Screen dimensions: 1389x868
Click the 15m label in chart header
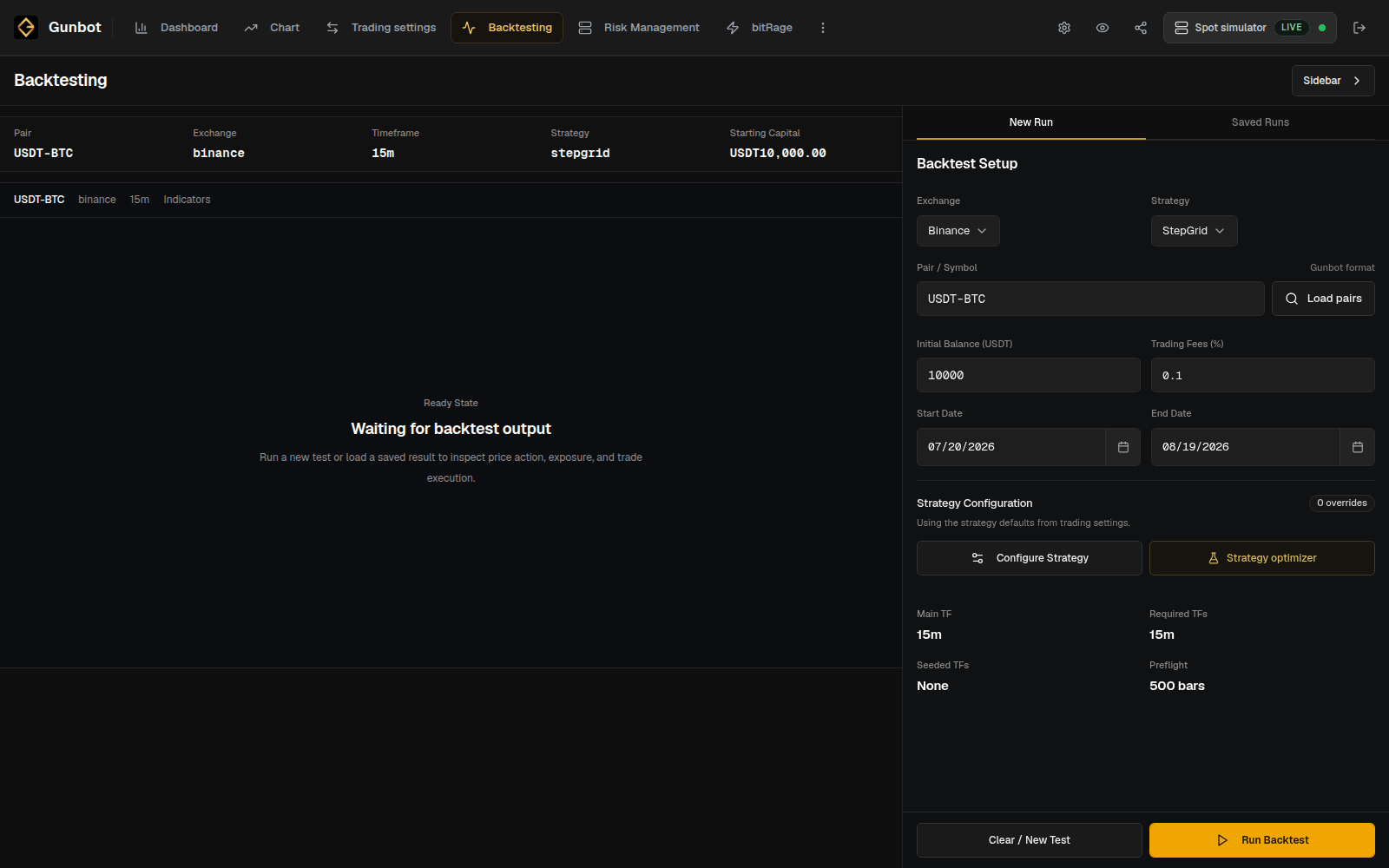click(140, 200)
